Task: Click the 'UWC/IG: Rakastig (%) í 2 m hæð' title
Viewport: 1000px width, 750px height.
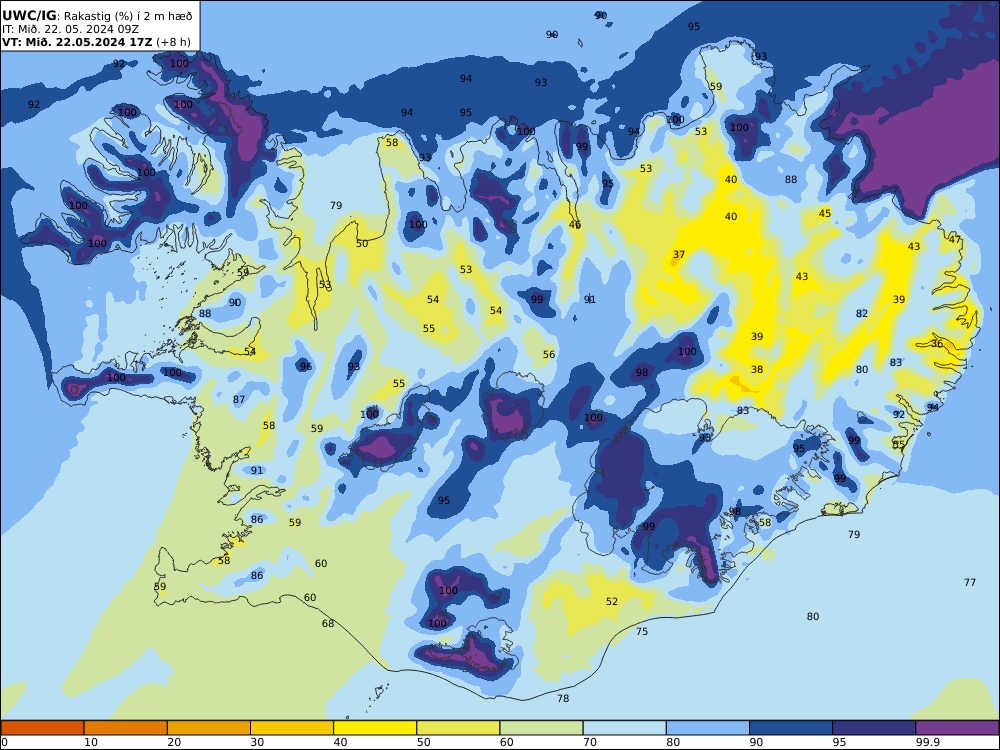Action: coord(97,16)
